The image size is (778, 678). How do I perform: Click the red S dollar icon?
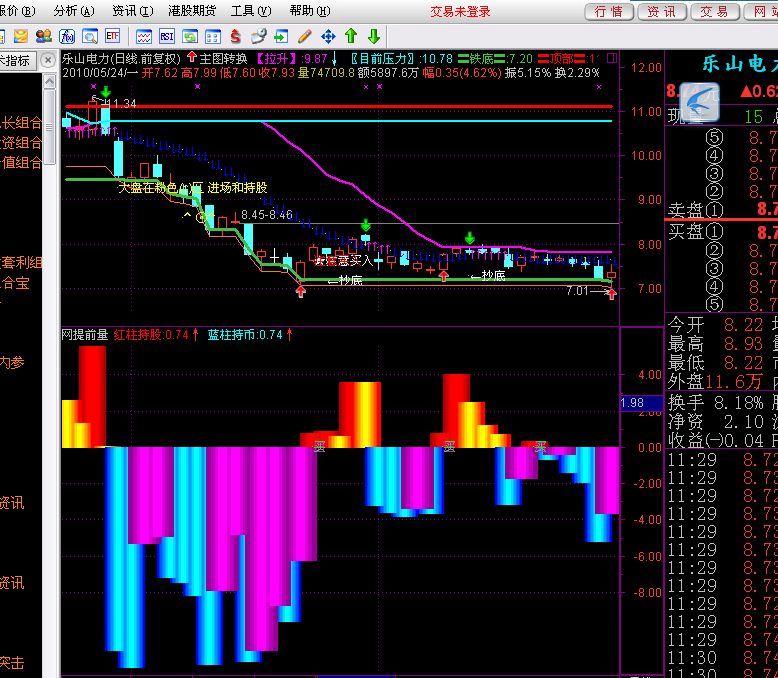coord(236,36)
